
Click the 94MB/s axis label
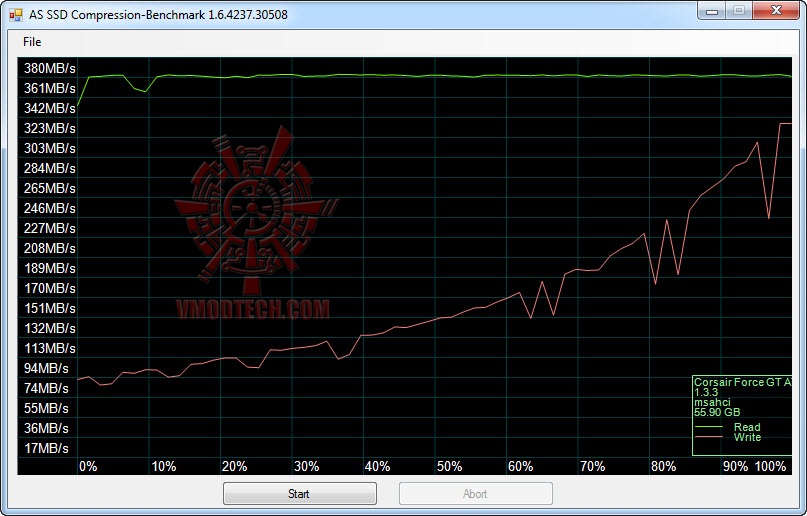46,369
